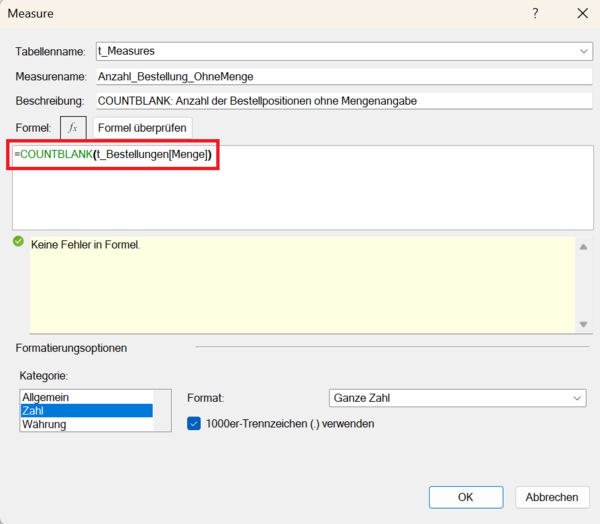Open the Format dropdown showing Ganze Zahl

(457, 398)
